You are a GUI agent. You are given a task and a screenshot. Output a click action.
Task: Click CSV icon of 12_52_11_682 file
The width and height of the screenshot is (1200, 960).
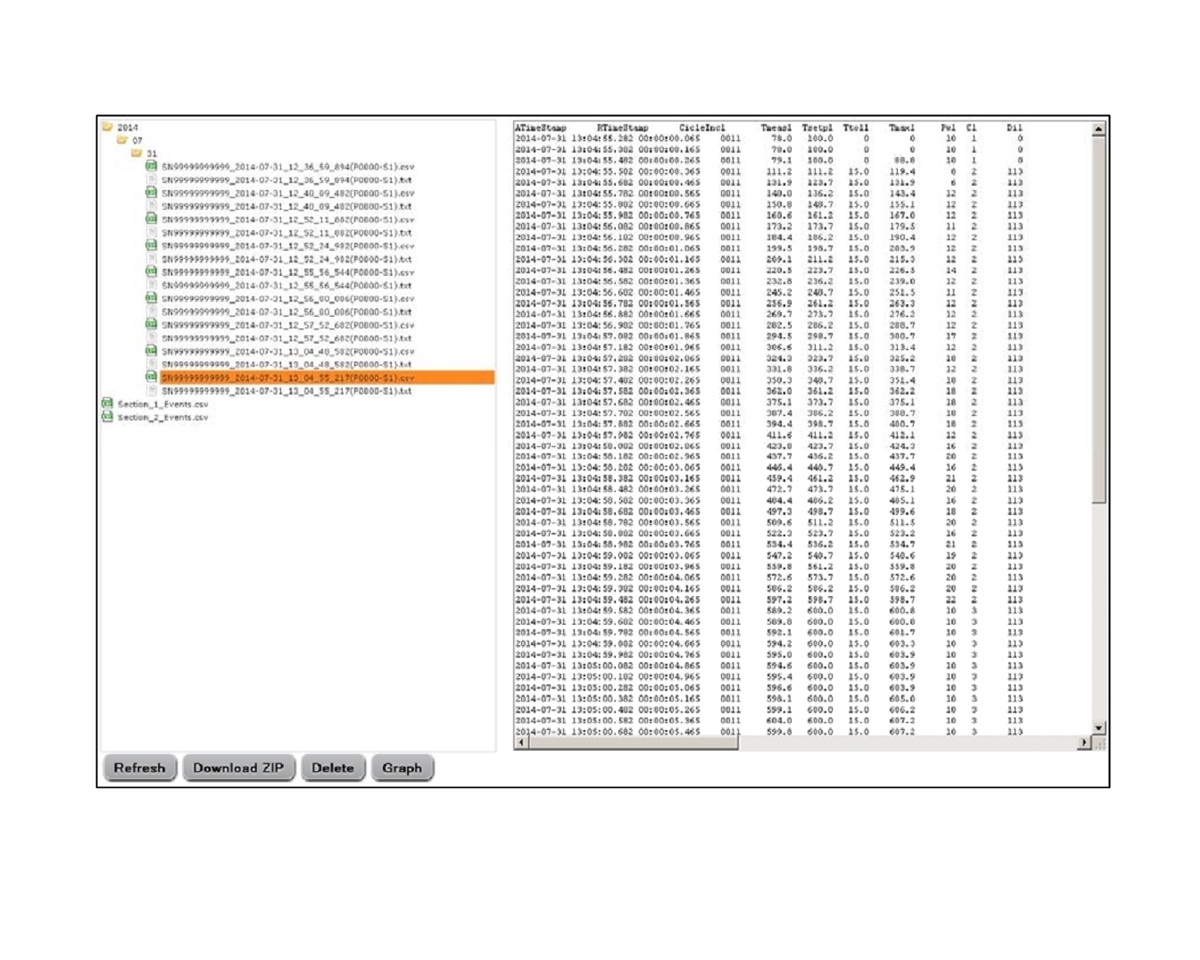pos(151,218)
